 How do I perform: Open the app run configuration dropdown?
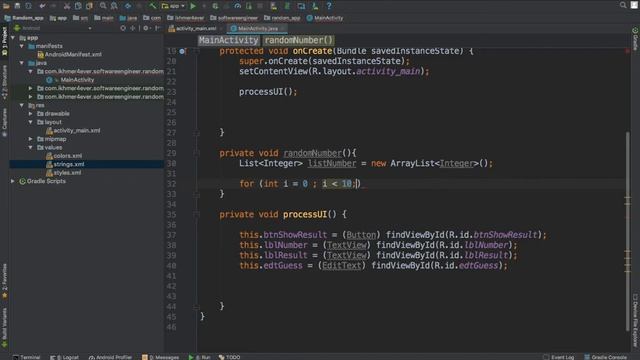[x=173, y=6]
